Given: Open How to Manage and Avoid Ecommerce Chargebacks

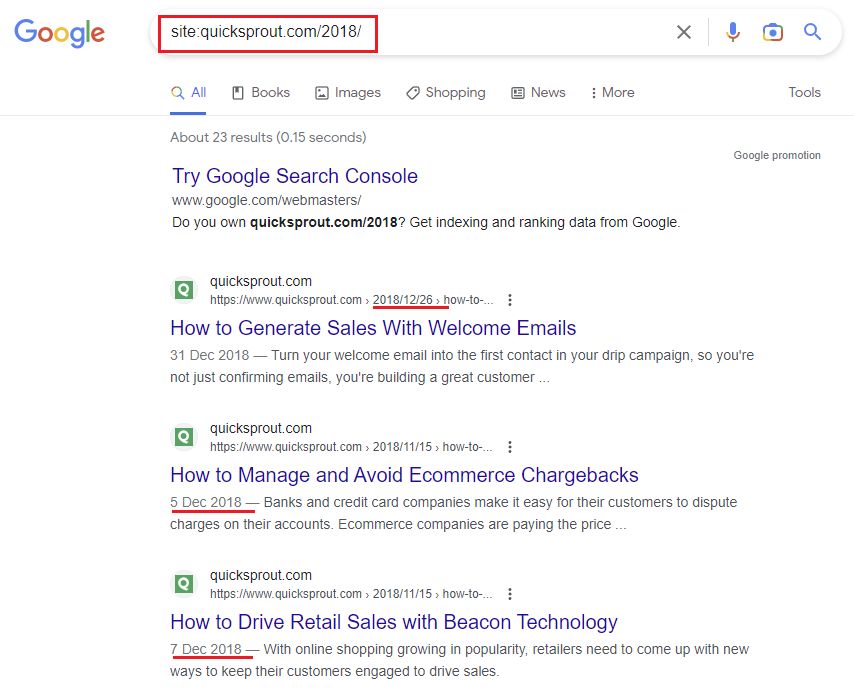Looking at the screenshot, I should click(x=403, y=474).
